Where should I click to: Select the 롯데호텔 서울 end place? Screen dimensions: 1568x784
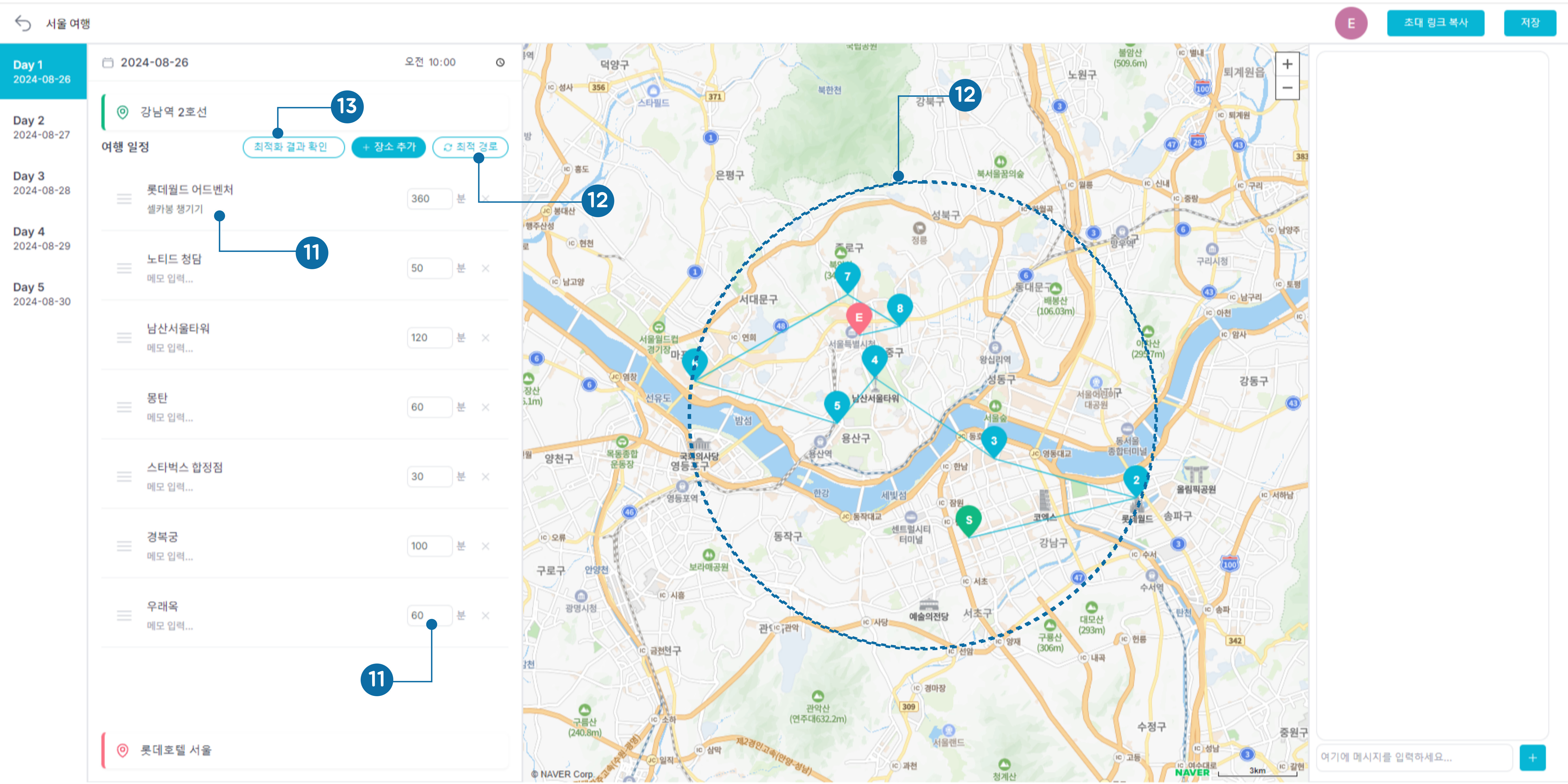coord(305,750)
